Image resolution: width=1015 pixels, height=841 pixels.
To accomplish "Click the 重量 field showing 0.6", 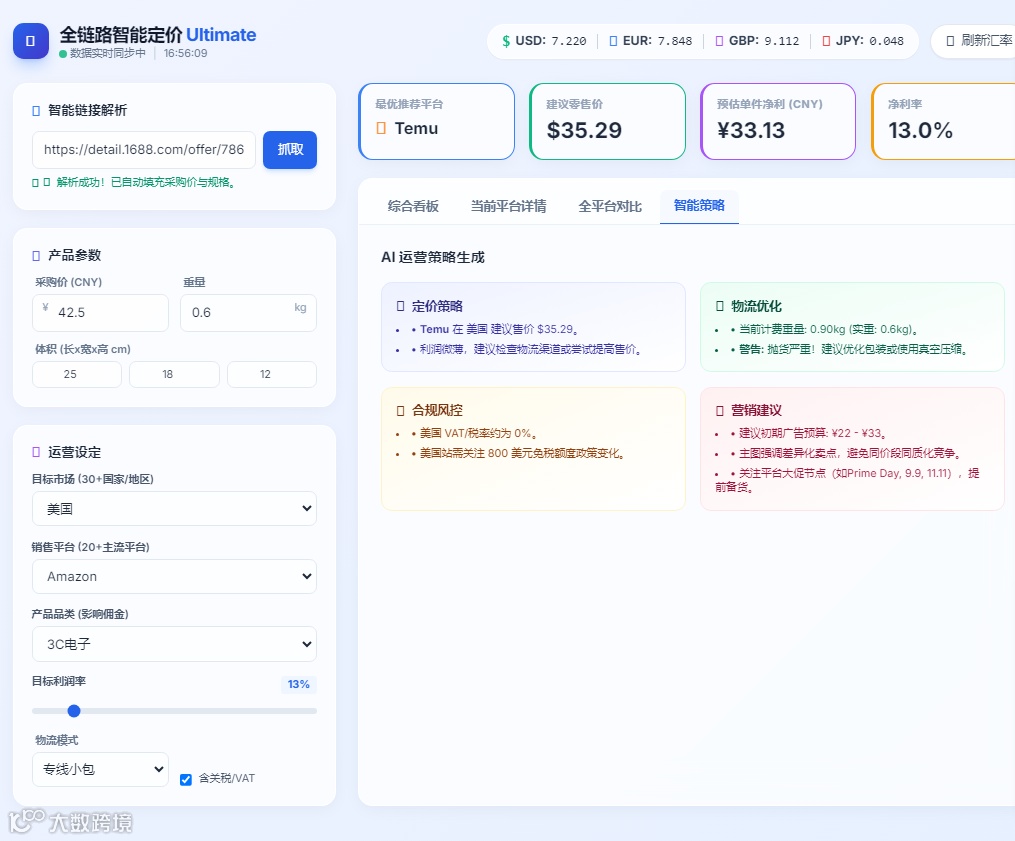I will tap(249, 313).
